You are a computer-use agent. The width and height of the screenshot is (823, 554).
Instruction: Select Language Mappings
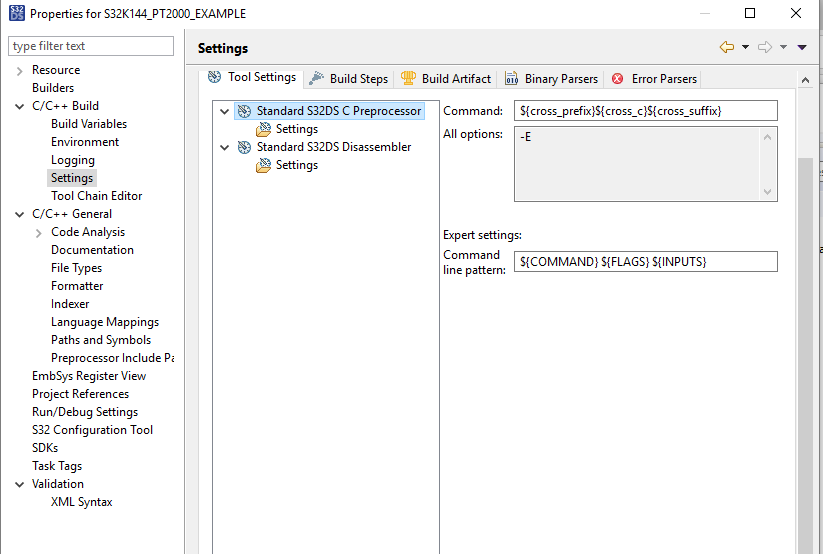pos(105,322)
